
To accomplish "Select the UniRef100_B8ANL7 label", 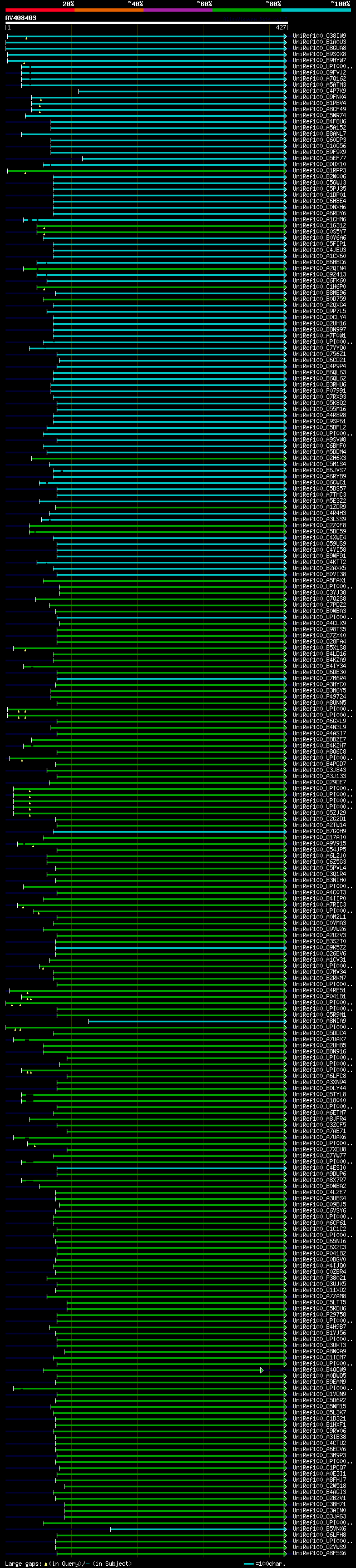I will coord(319,134).
